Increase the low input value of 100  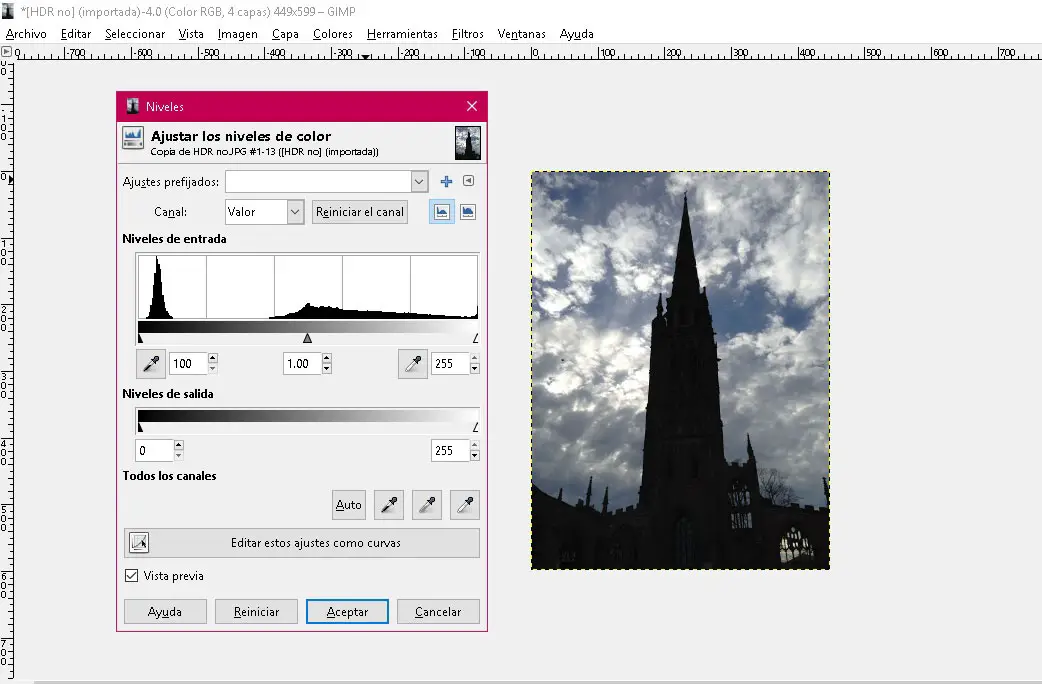tap(212, 359)
